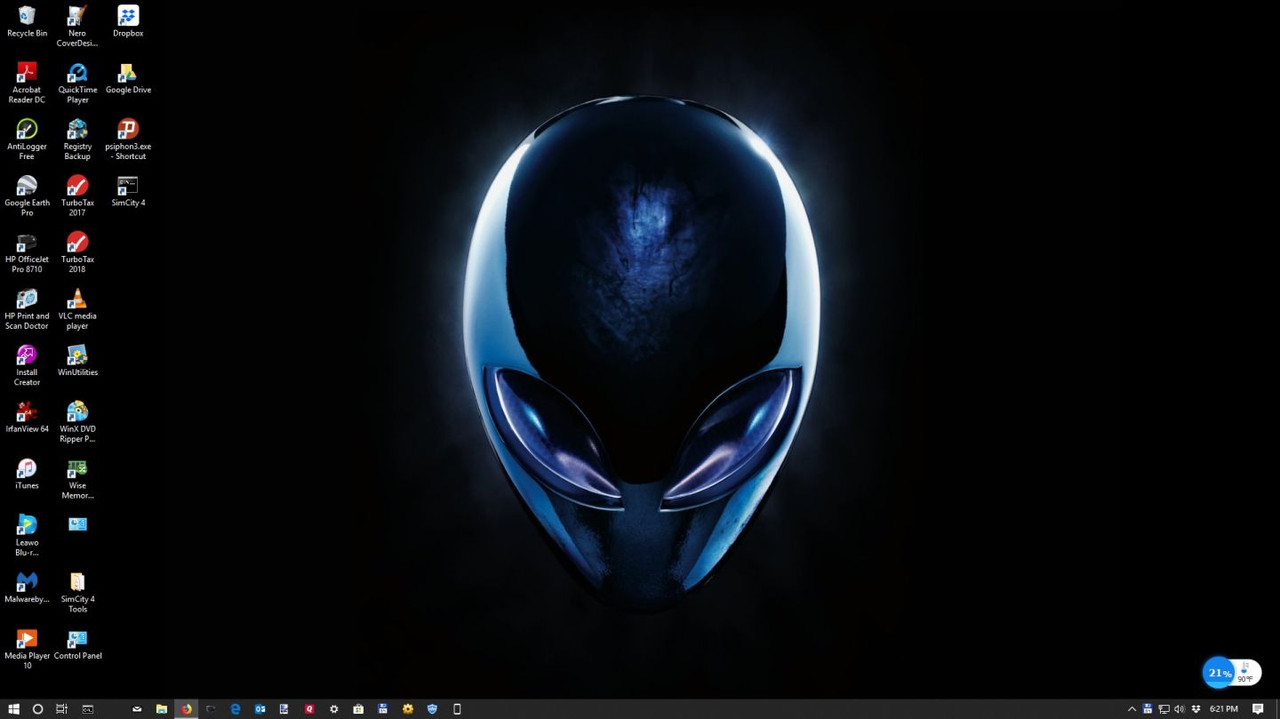Launch Outlook from the taskbar

(260, 709)
